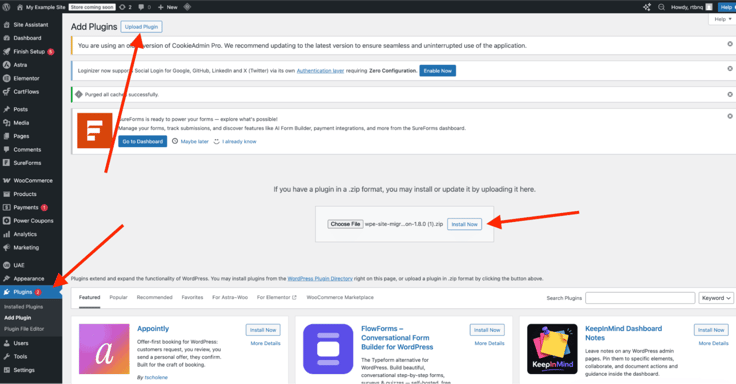This screenshot has height=384, width=736.
Task: Open Payments in the sidebar
Action: pyautogui.click(x=26, y=207)
